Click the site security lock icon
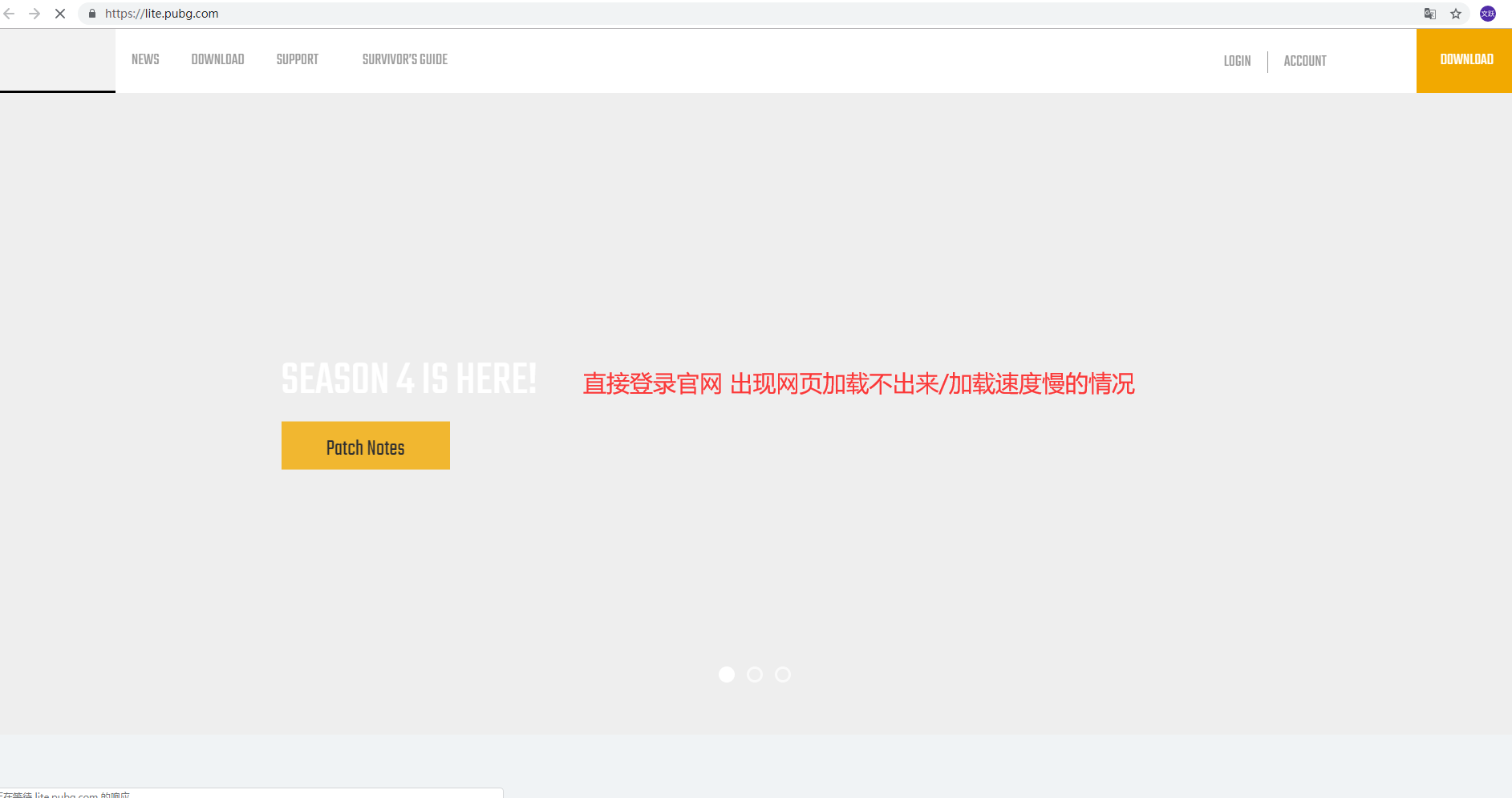 tap(91, 14)
